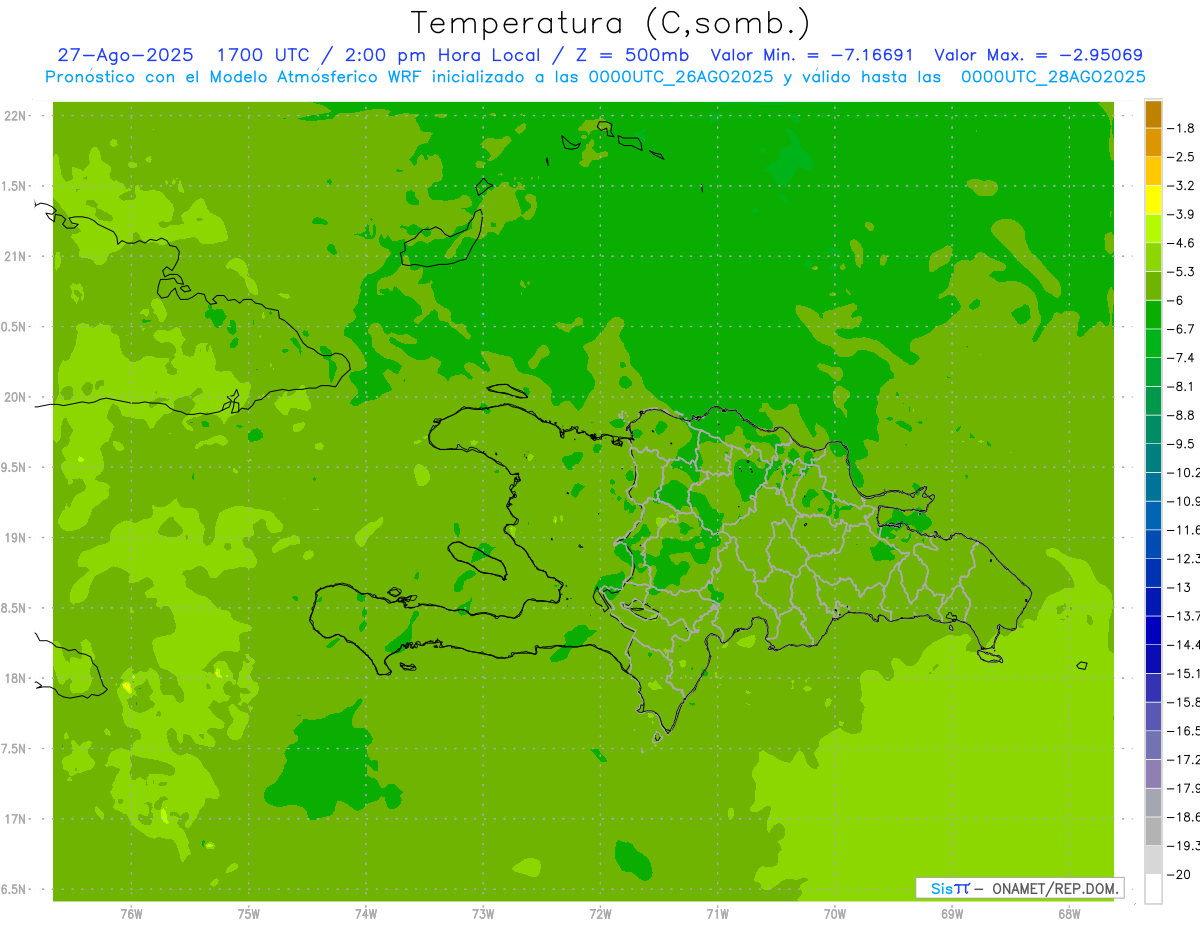Click the 74W longitude axis label
1200x927 pixels.
pos(366,914)
